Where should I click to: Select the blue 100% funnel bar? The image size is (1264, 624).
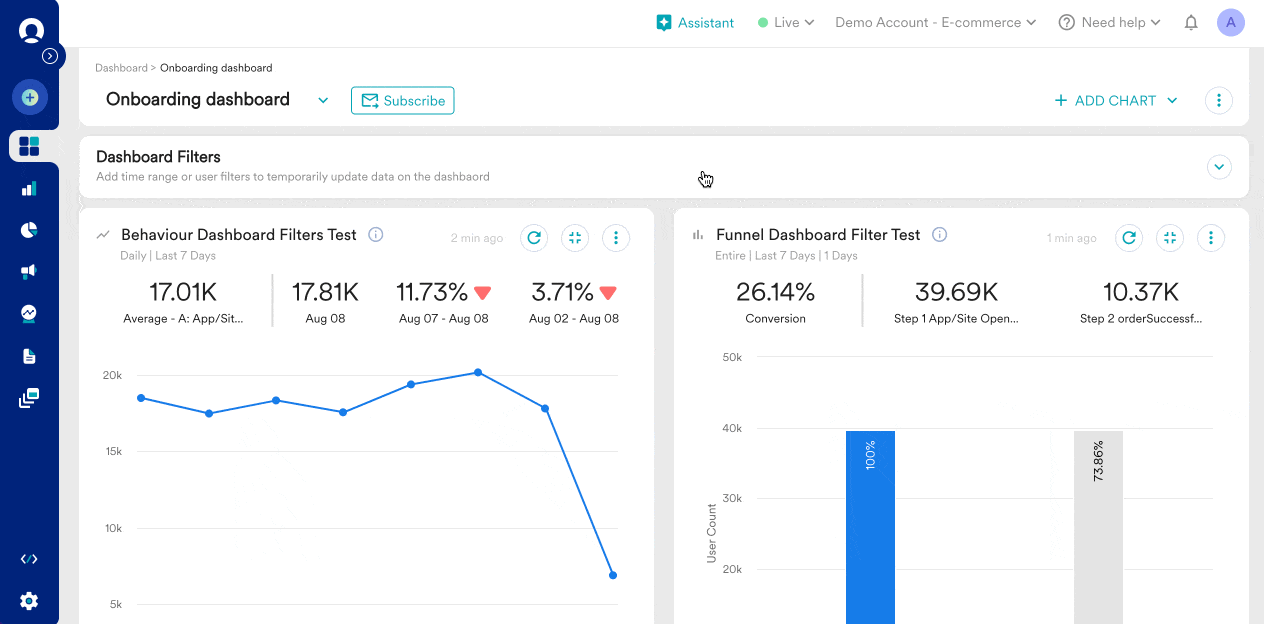tap(870, 520)
